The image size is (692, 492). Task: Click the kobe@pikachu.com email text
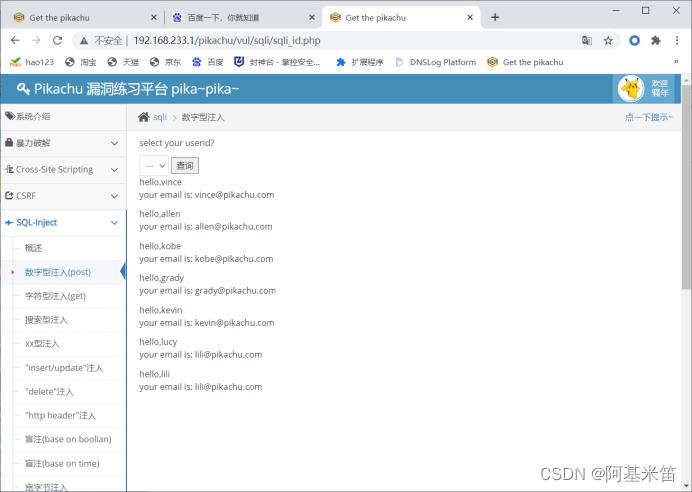point(234,259)
